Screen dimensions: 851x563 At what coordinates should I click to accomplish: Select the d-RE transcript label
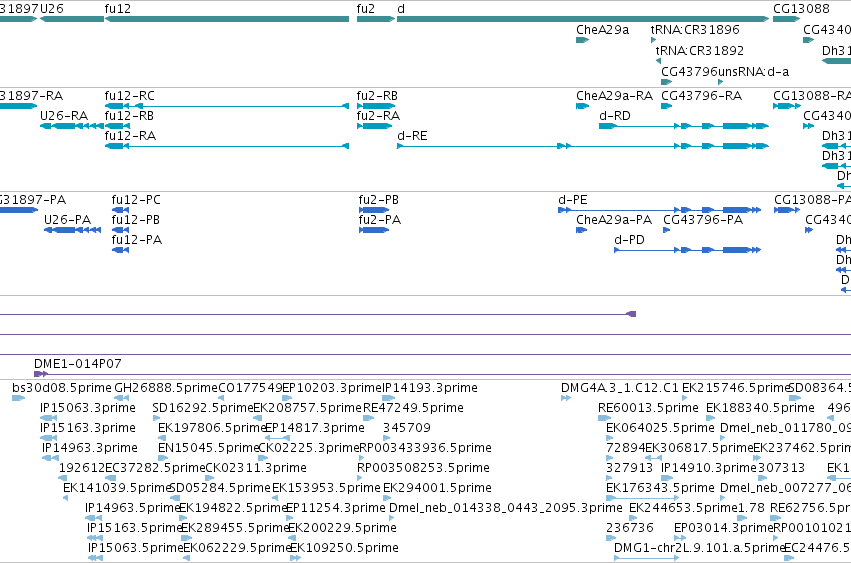coord(412,136)
